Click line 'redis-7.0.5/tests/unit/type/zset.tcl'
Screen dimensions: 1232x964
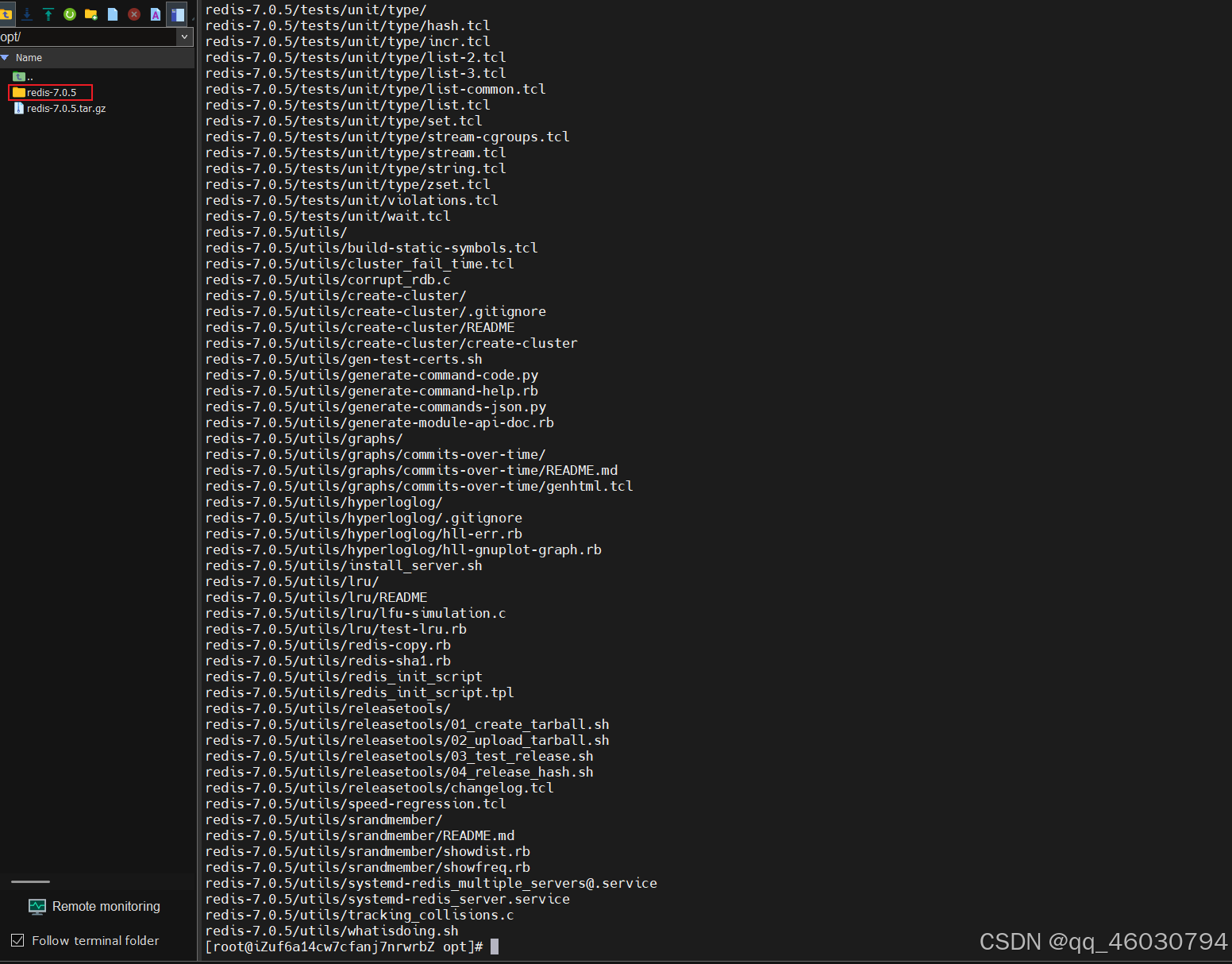point(348,184)
